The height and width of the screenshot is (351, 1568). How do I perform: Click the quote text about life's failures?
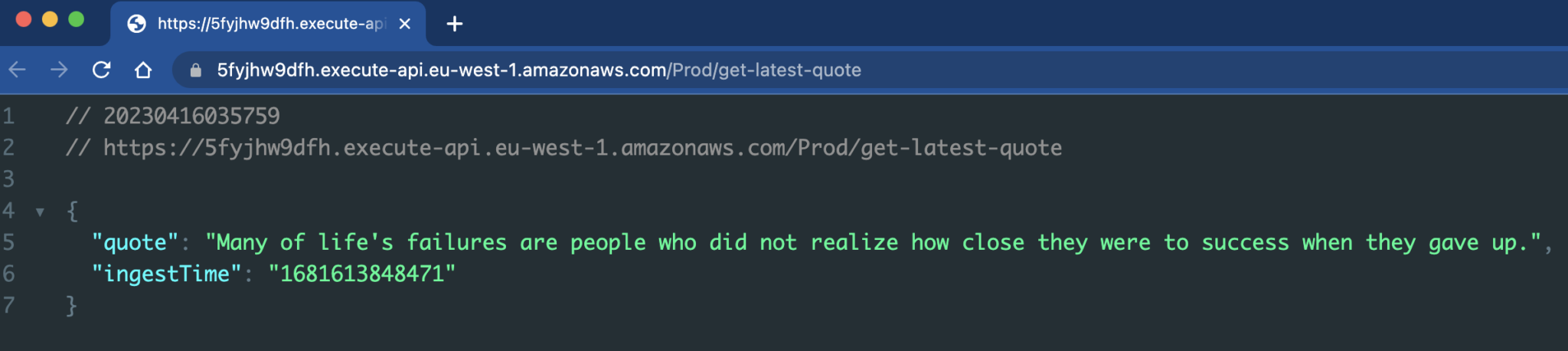[x=874, y=242]
